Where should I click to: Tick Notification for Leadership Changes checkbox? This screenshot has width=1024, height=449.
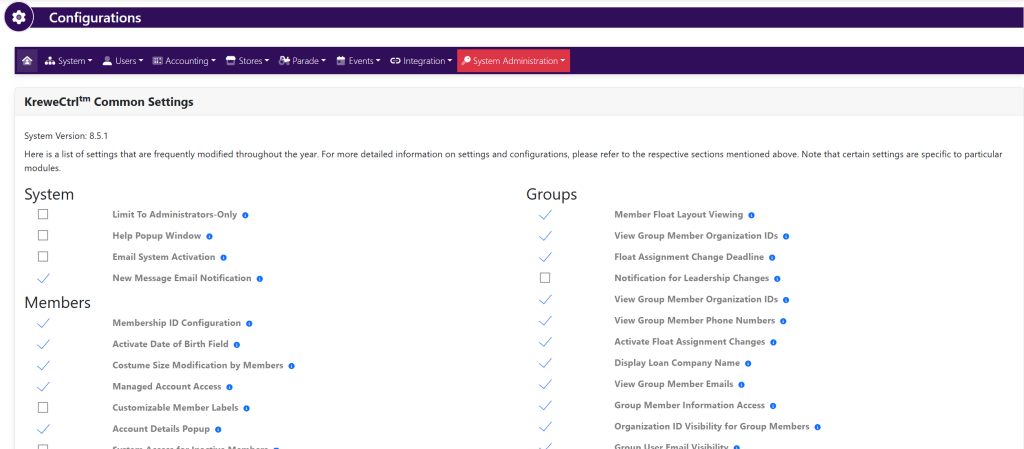click(x=545, y=278)
